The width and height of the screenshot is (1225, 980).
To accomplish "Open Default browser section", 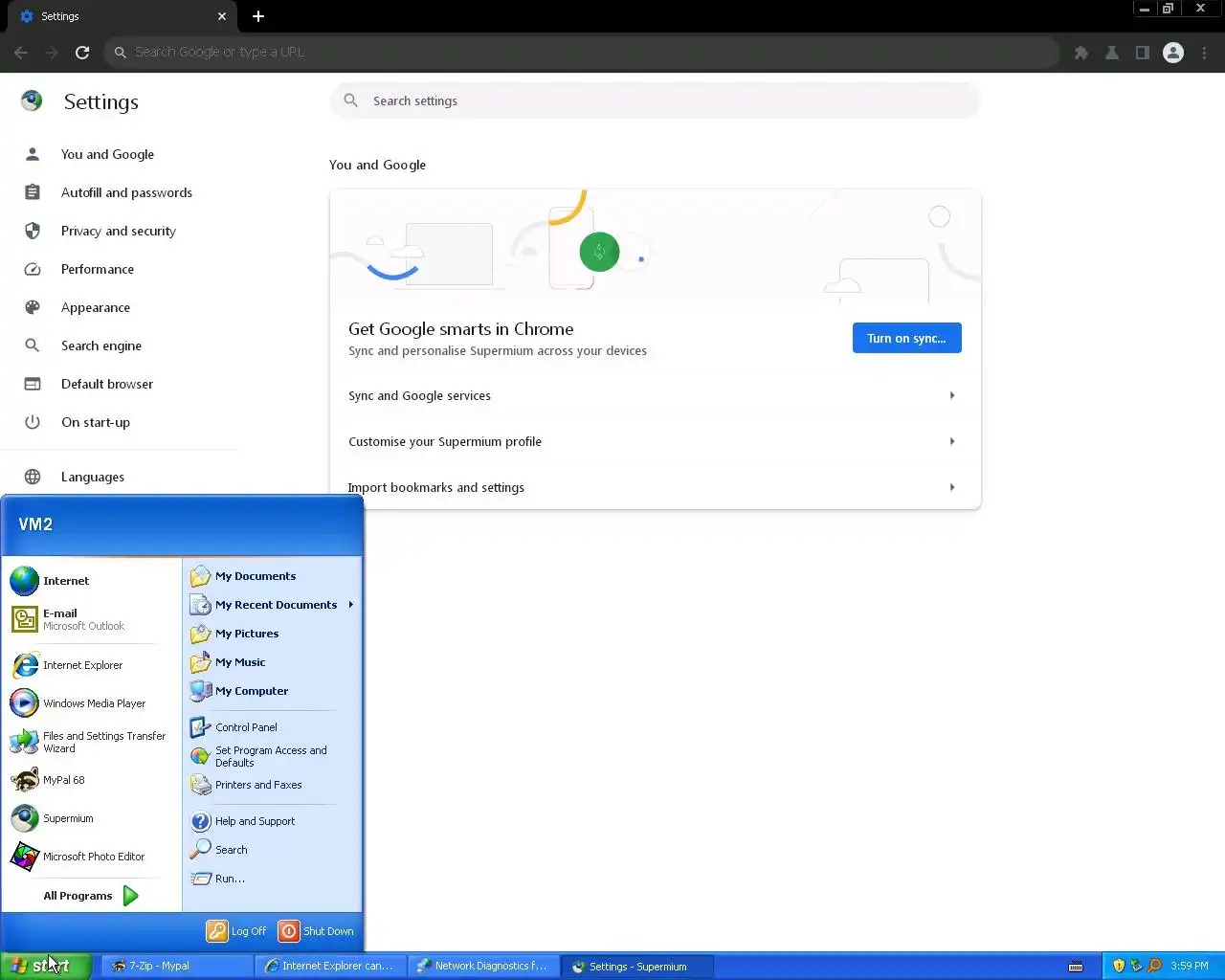I will [x=107, y=384].
